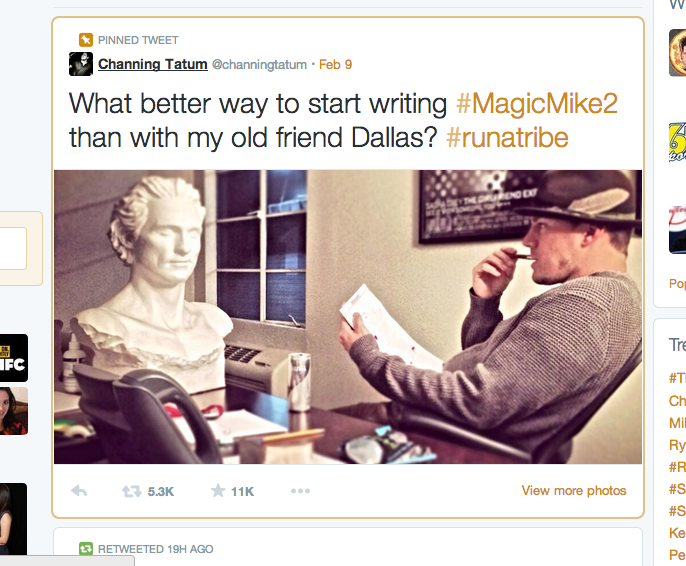Click the 5.3K retweet count
This screenshot has height=566, width=686.
pos(161,492)
